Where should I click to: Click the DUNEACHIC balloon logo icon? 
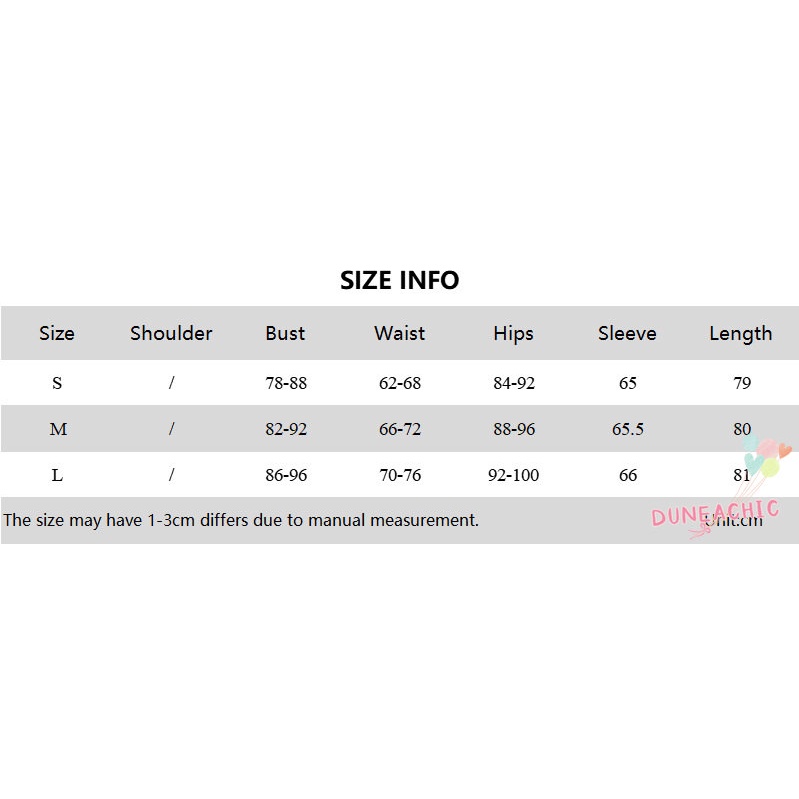pyautogui.click(x=766, y=457)
